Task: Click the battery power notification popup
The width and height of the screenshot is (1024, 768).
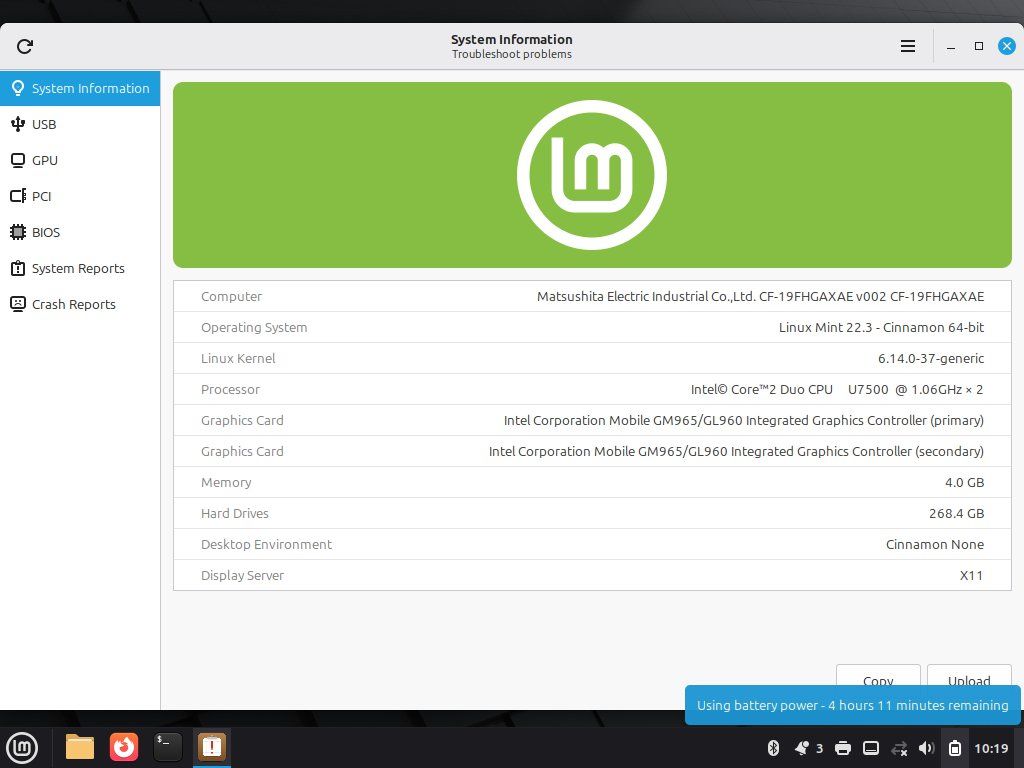Action: click(x=852, y=705)
